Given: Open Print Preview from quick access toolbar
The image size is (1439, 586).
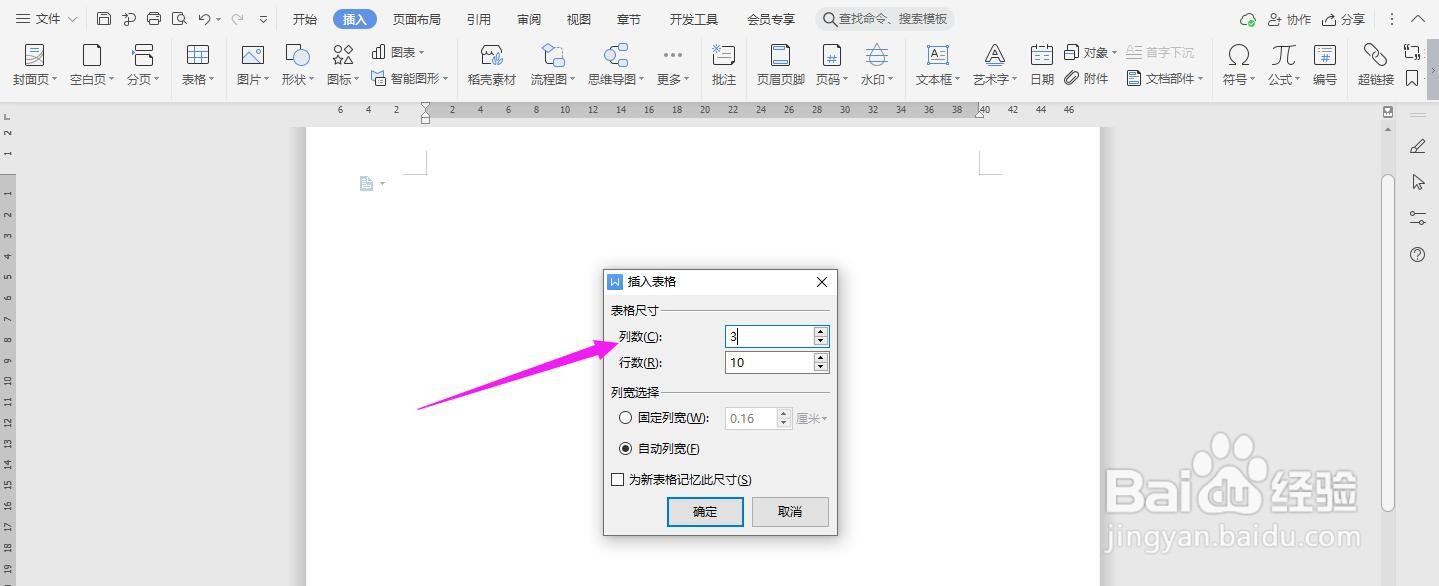Looking at the screenshot, I should point(179,19).
